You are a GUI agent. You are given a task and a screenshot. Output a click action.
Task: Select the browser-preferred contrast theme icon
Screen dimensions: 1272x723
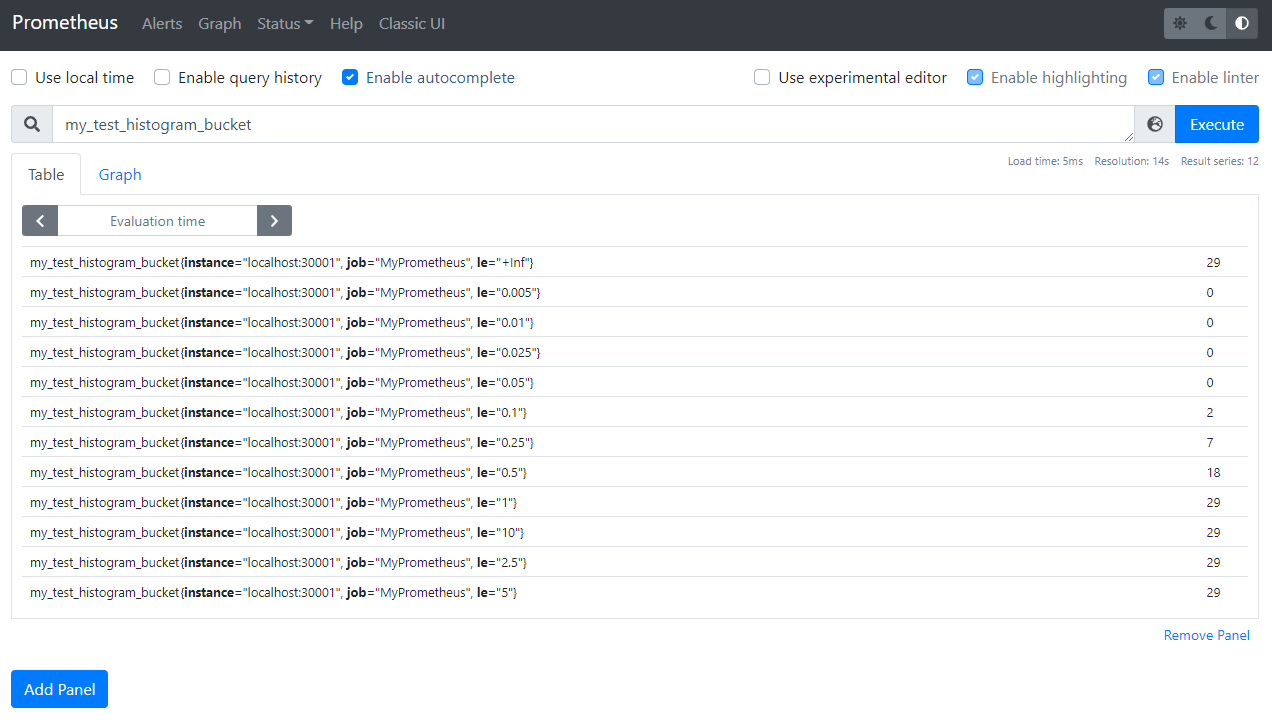tap(1242, 23)
